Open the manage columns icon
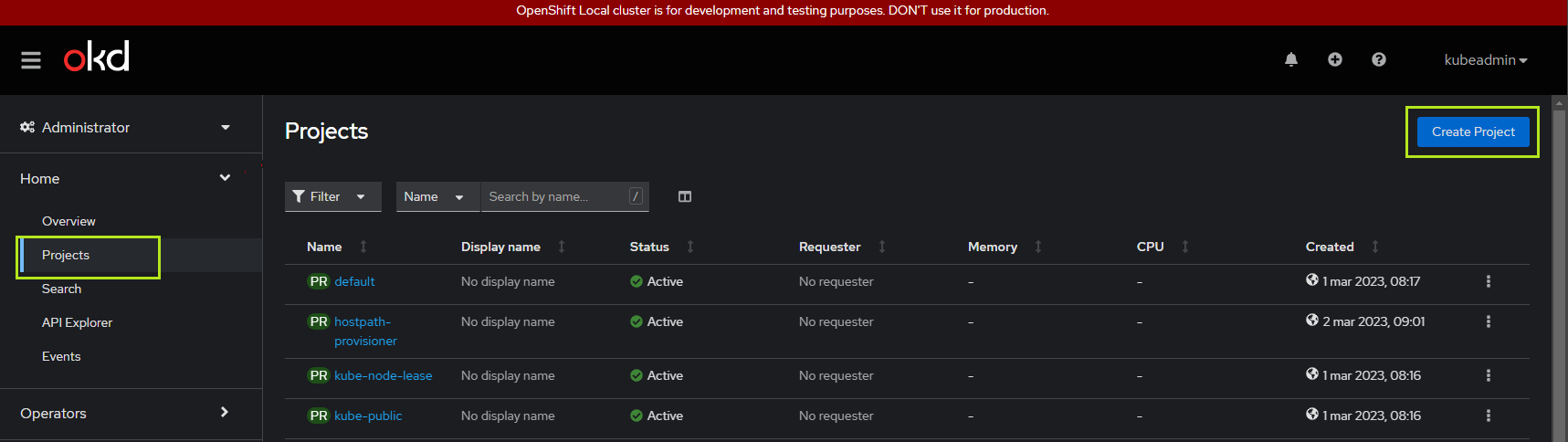Screen dimensions: 1568x442 point(685,196)
